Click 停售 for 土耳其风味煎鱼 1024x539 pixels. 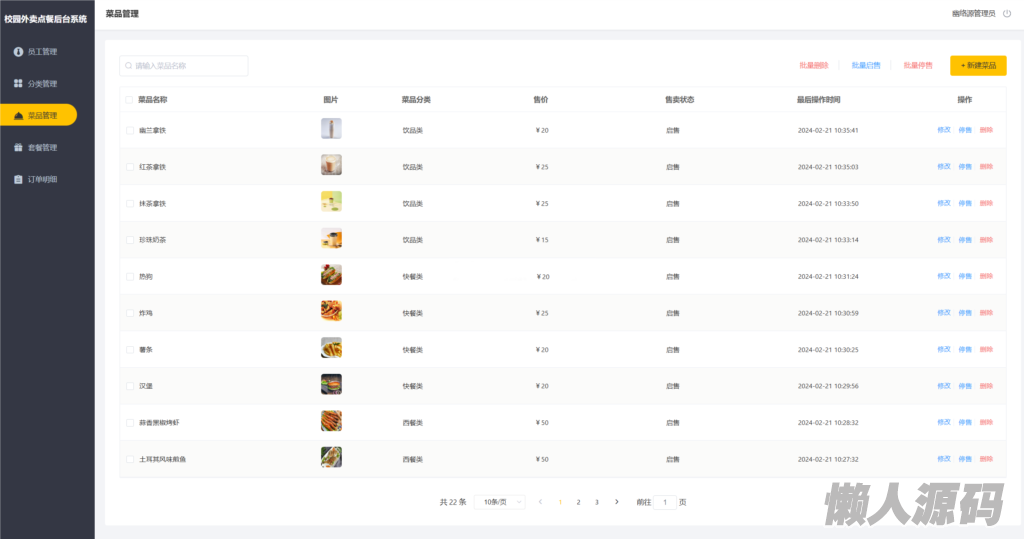pyautogui.click(x=965, y=459)
